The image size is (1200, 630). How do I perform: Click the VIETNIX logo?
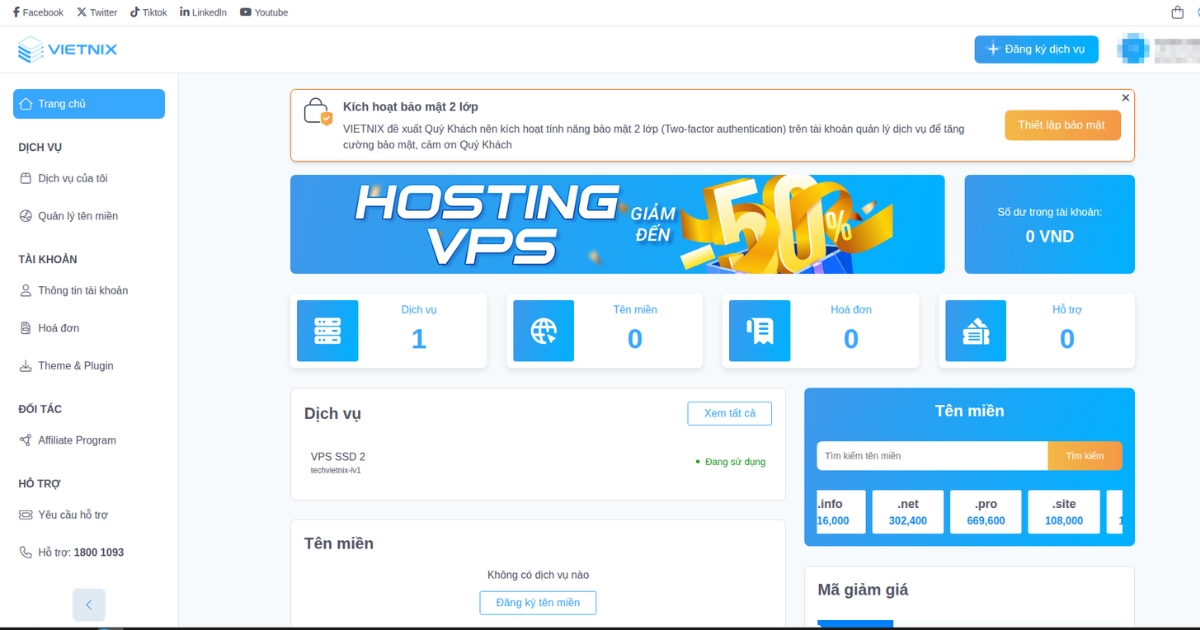click(68, 48)
